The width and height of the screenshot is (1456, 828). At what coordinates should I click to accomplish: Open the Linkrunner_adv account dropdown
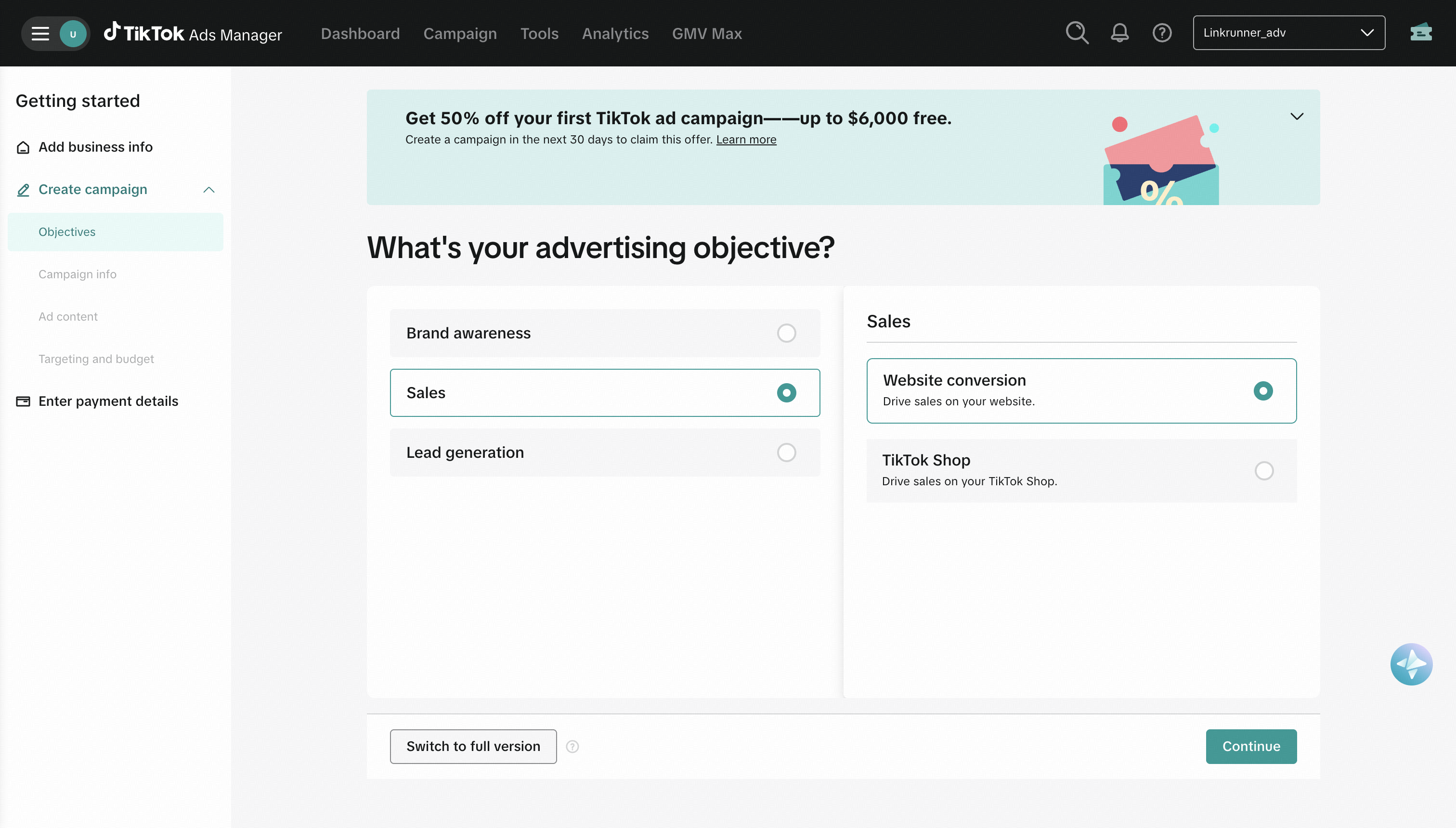[x=1289, y=33]
